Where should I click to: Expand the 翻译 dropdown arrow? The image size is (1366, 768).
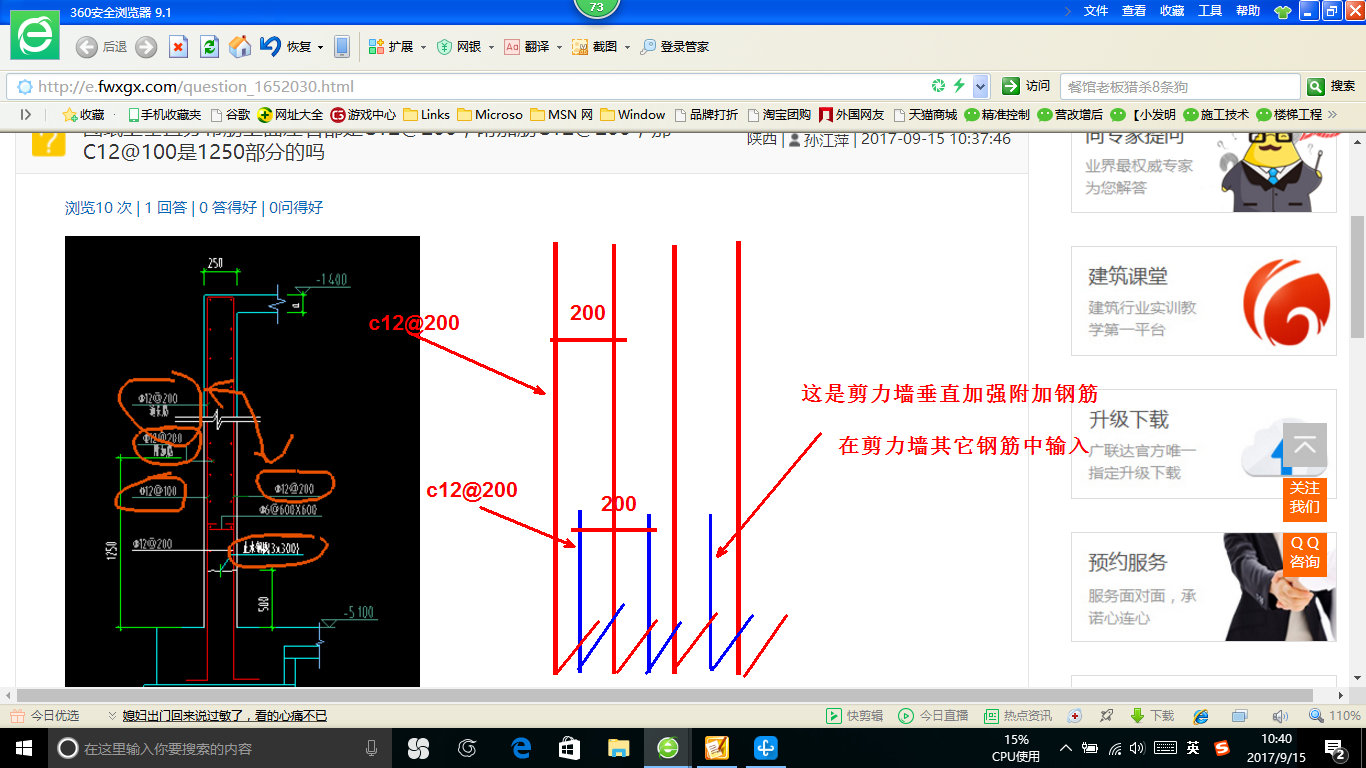[558, 47]
